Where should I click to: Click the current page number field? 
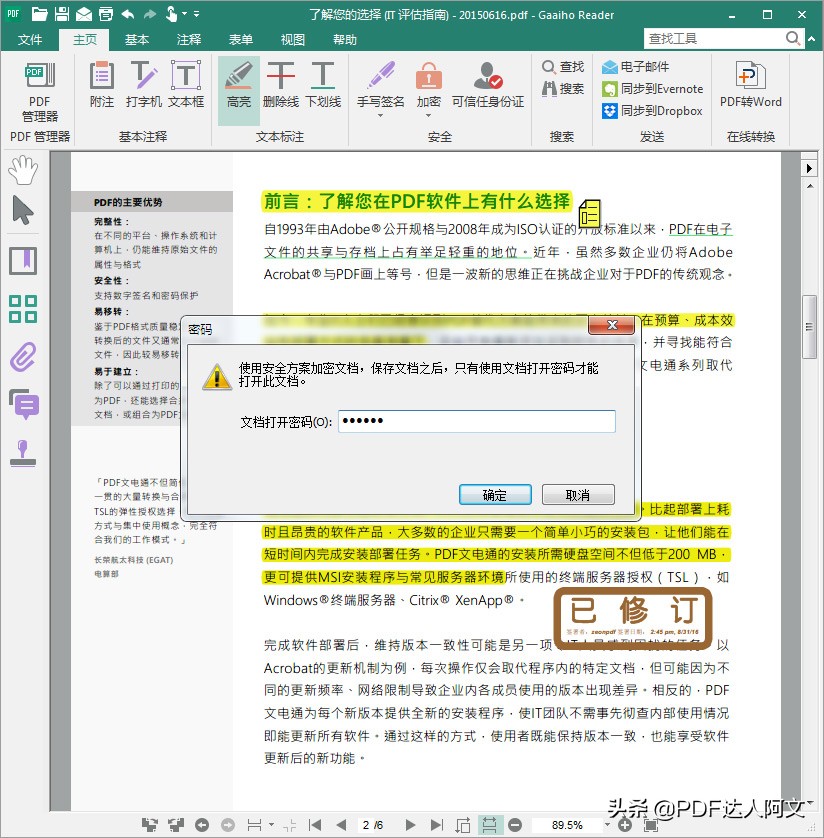pos(373,825)
